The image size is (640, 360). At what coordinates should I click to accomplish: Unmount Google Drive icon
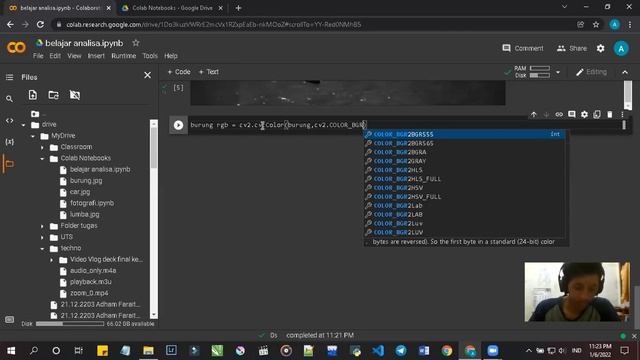pyautogui.click(x=75, y=95)
